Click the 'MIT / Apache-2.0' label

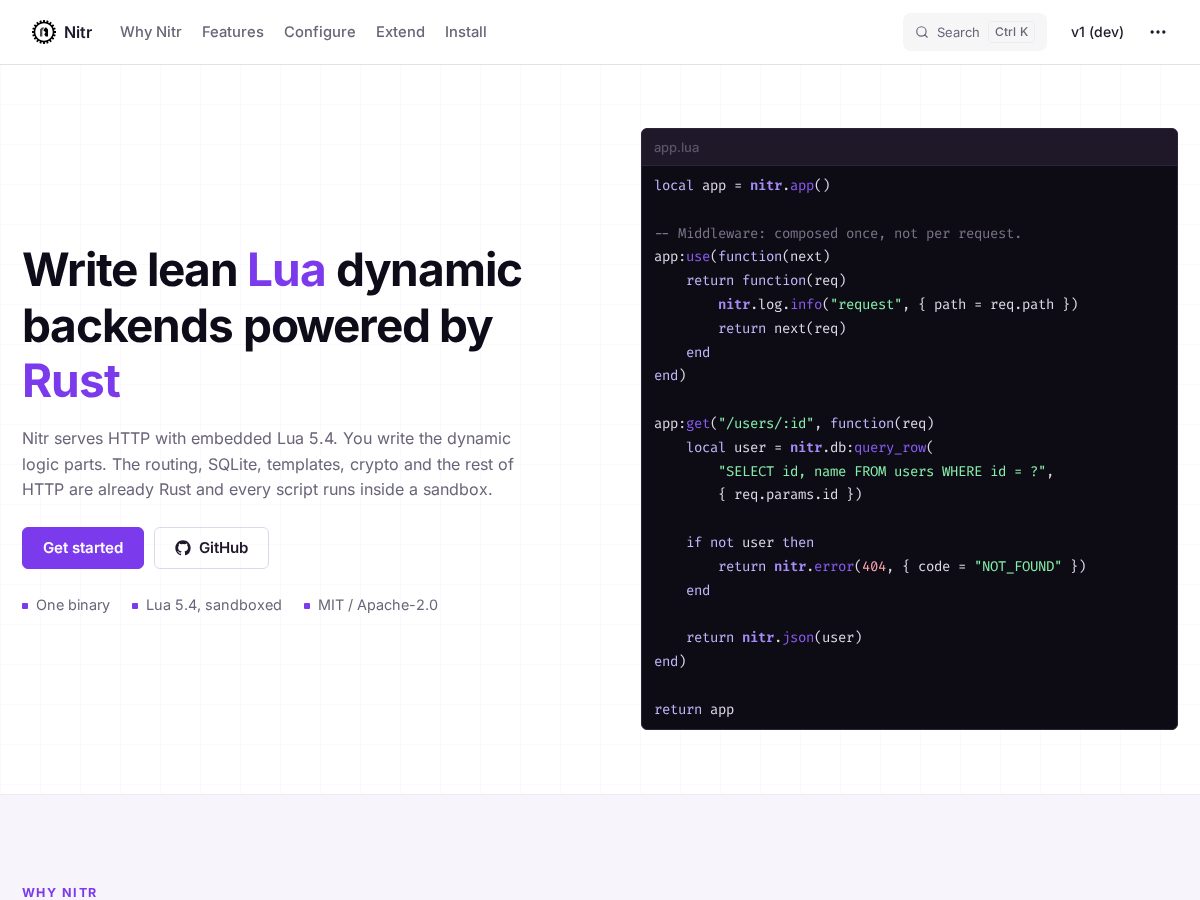(x=378, y=605)
